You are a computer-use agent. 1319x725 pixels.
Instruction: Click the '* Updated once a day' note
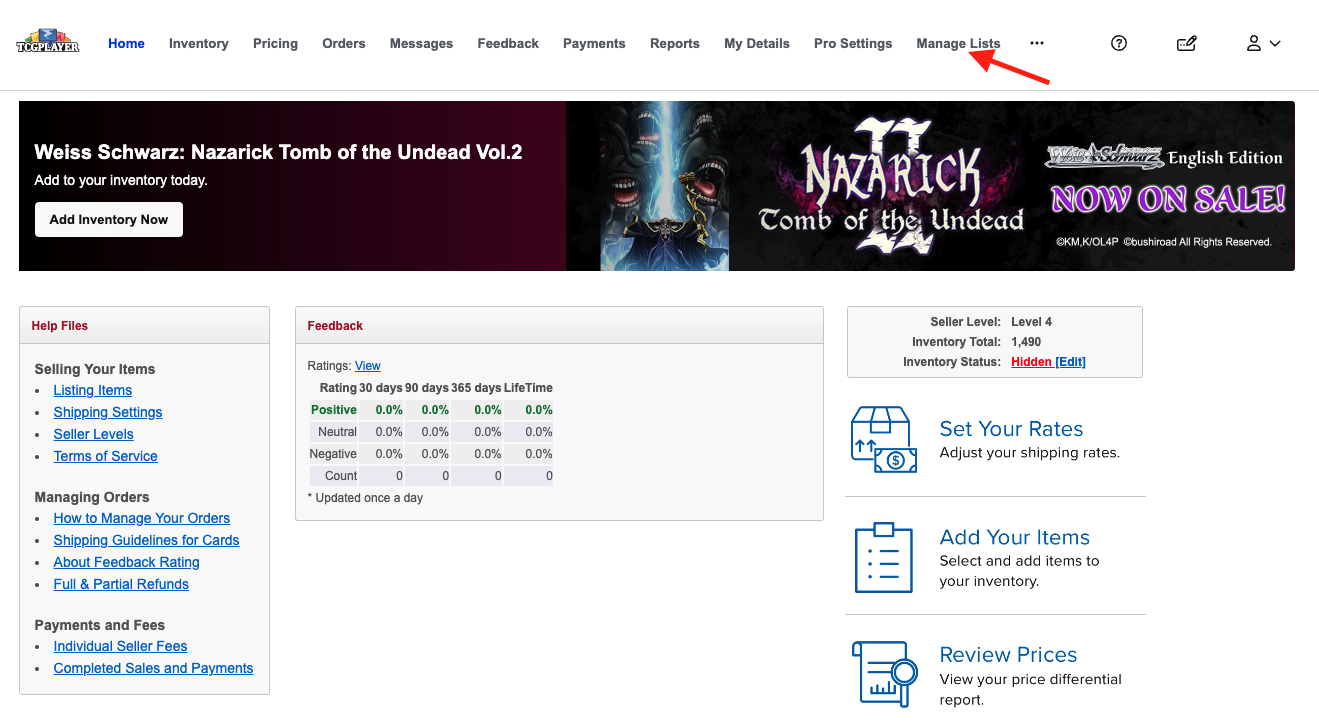click(365, 498)
